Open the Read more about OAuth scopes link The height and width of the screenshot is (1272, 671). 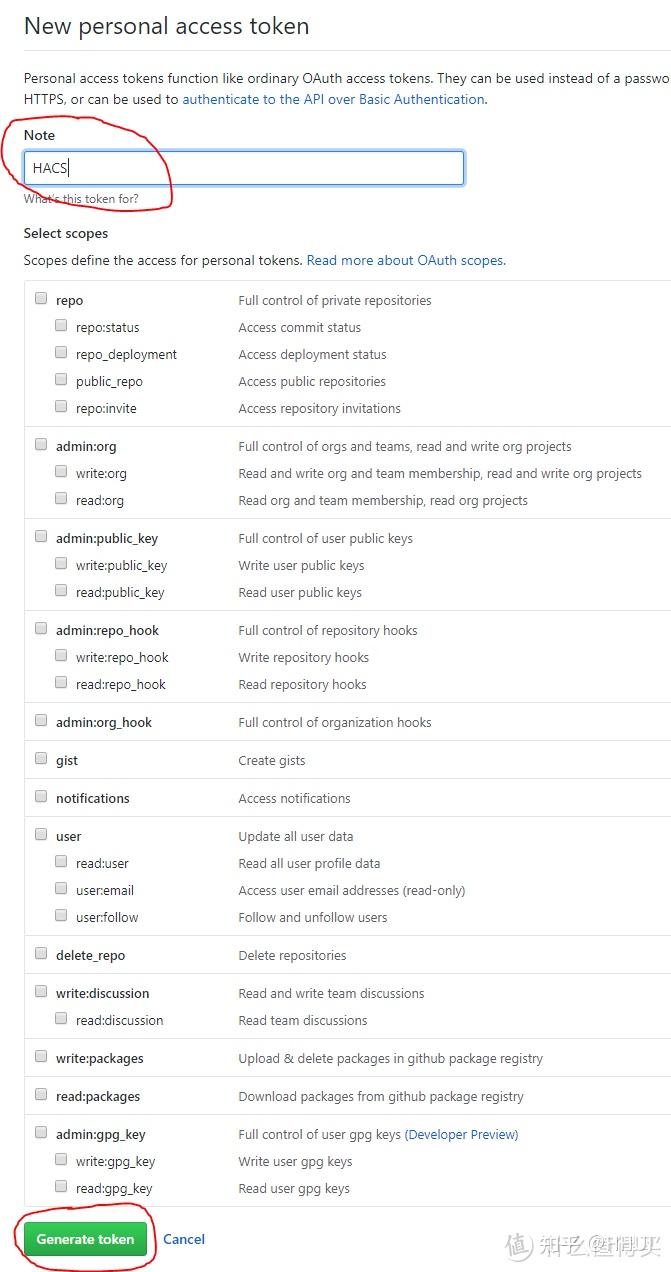[405, 260]
